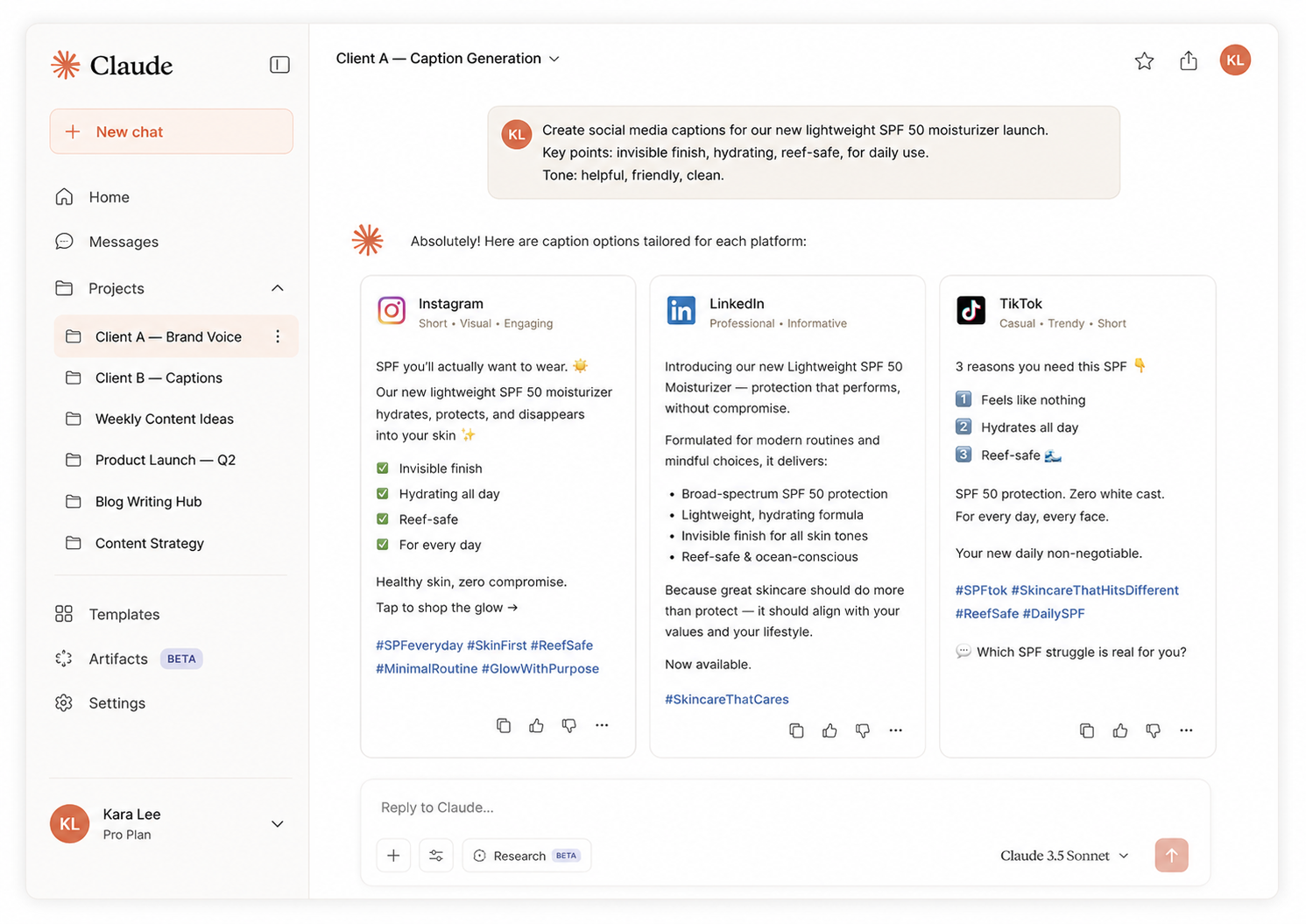Click the TikTok logo icon
This screenshot has width=1306, height=924.
click(971, 311)
